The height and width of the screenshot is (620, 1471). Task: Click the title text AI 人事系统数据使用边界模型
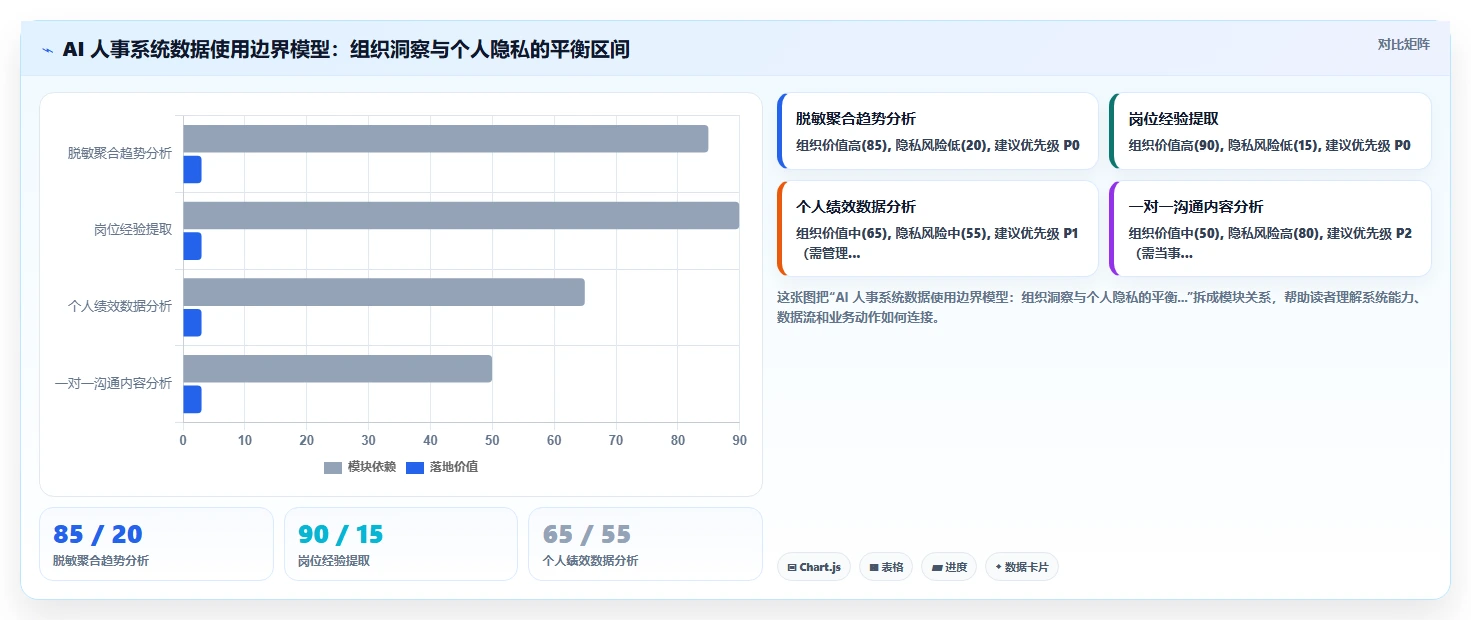(x=197, y=49)
